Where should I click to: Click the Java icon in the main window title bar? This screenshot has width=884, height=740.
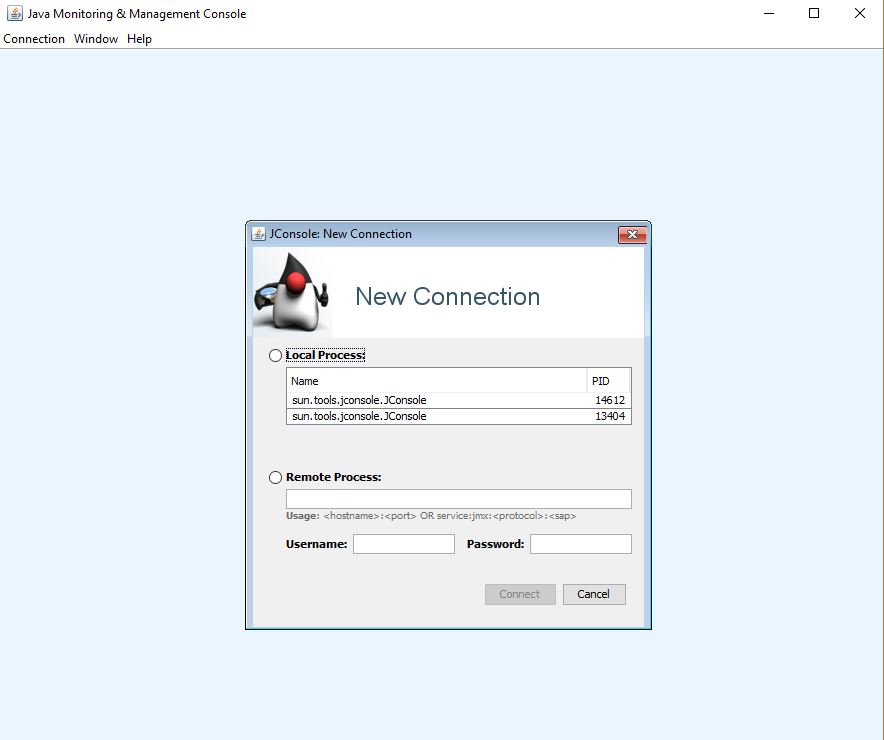point(15,14)
